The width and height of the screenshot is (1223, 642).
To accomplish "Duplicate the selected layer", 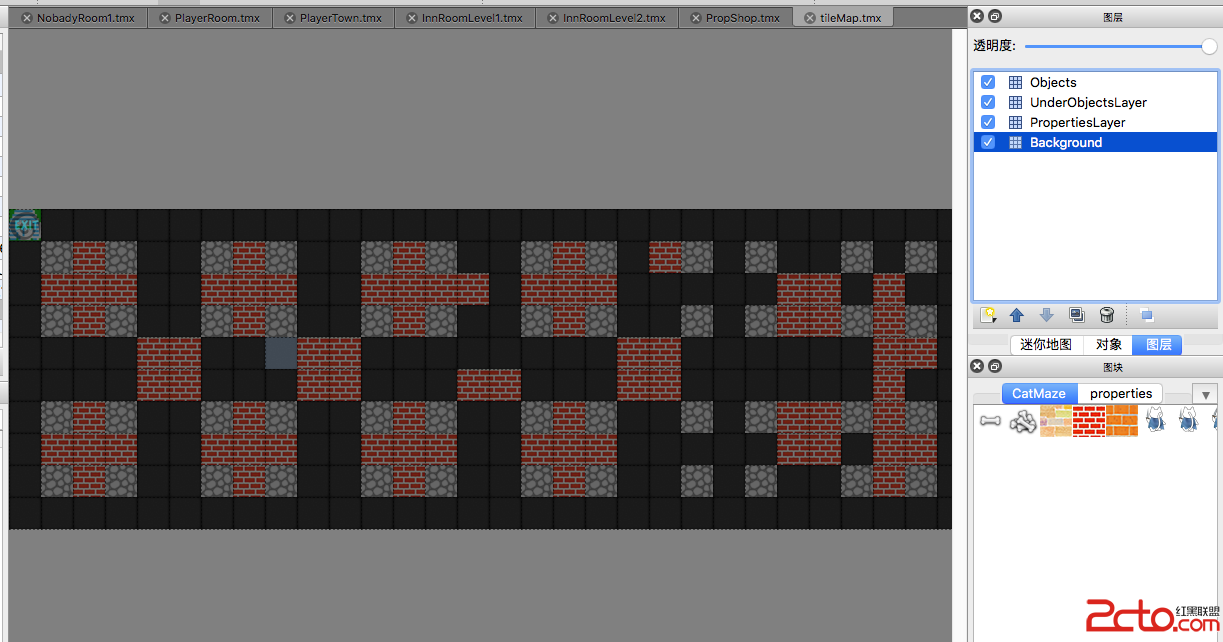I will [x=1077, y=315].
